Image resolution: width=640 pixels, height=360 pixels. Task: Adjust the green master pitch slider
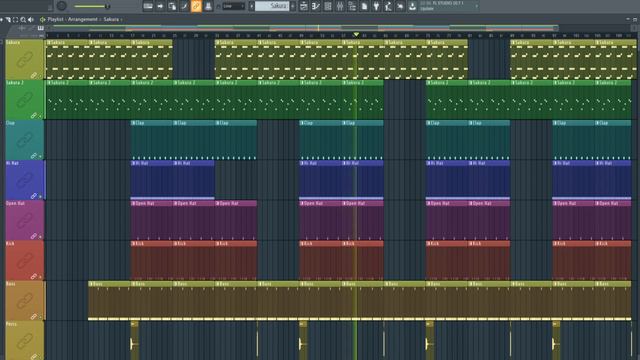[x=91, y=6]
